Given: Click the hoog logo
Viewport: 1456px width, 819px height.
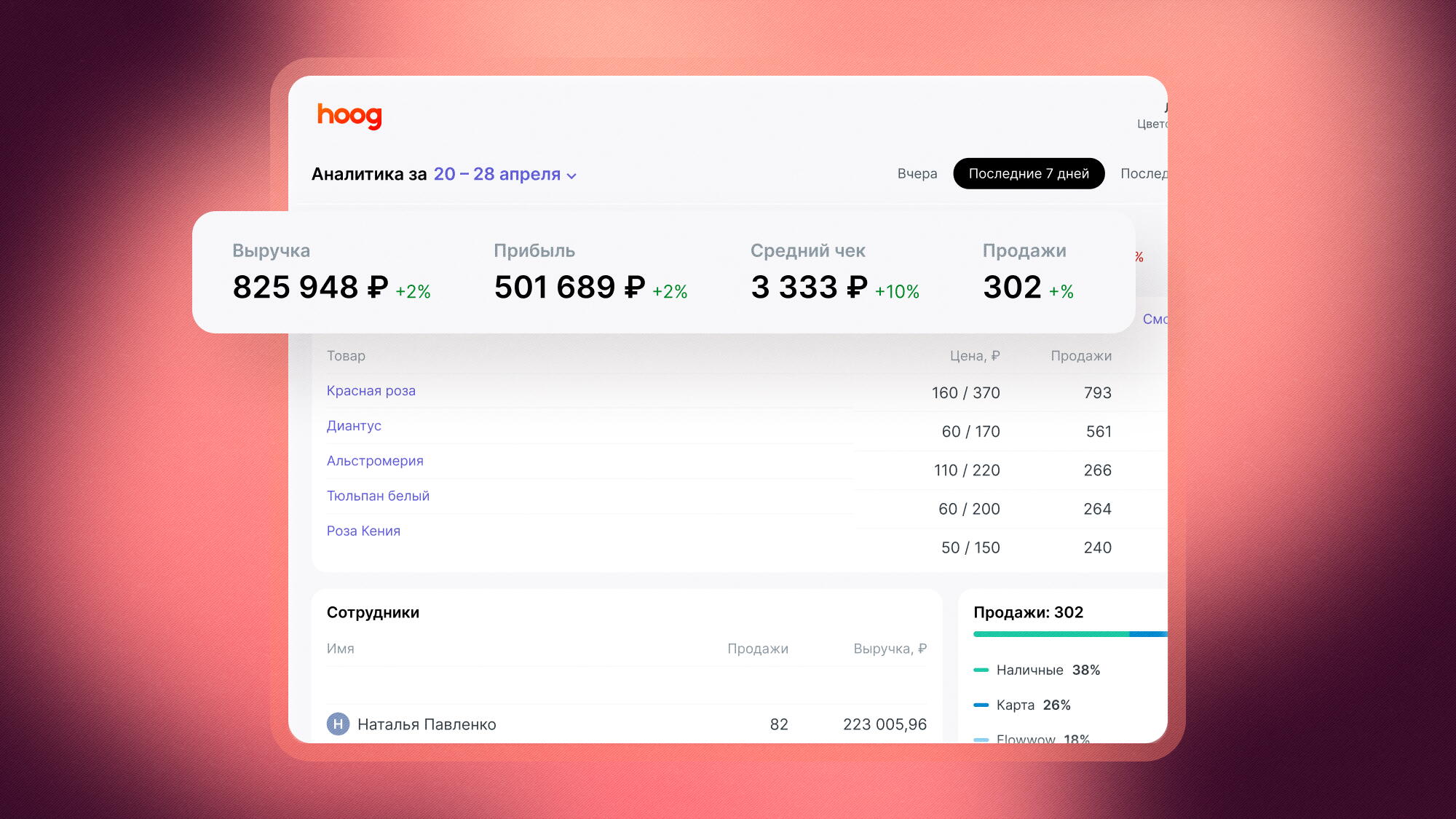Looking at the screenshot, I should (349, 115).
